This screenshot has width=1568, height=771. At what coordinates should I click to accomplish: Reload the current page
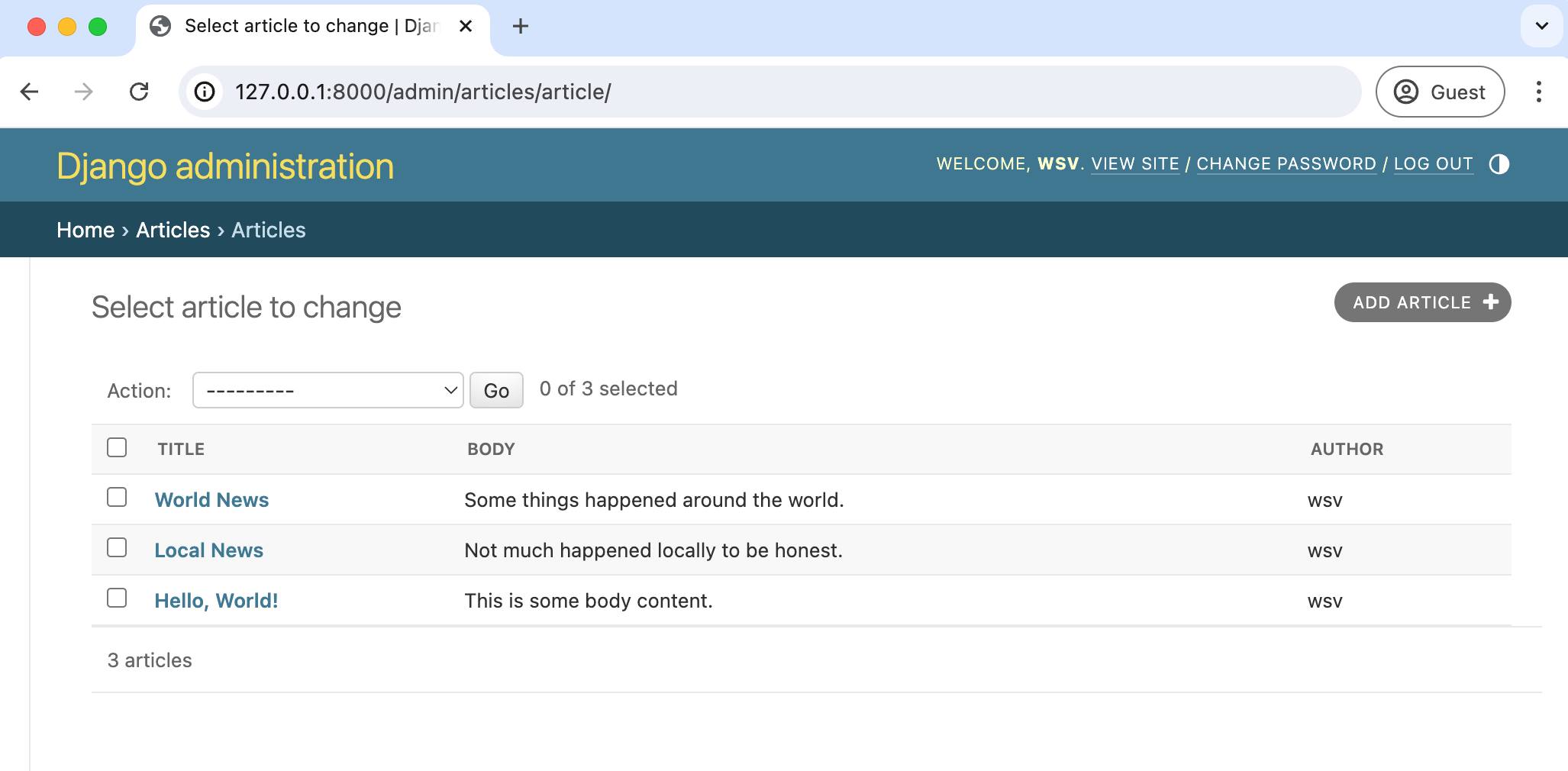point(139,92)
